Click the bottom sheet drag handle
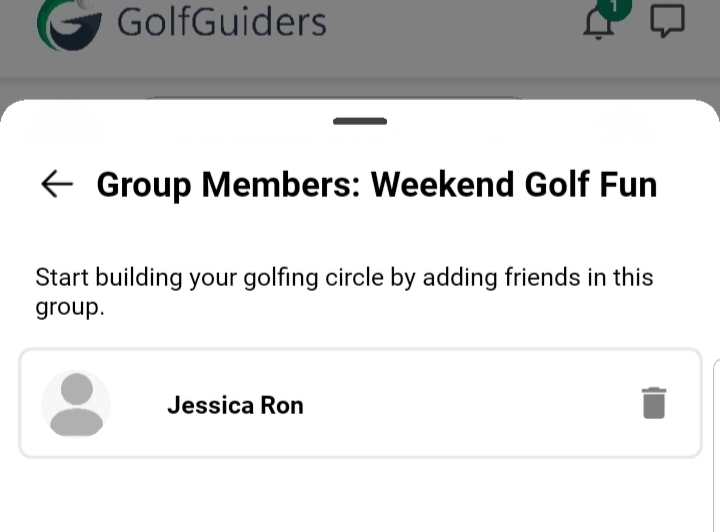The height and width of the screenshot is (532, 720). [360, 121]
